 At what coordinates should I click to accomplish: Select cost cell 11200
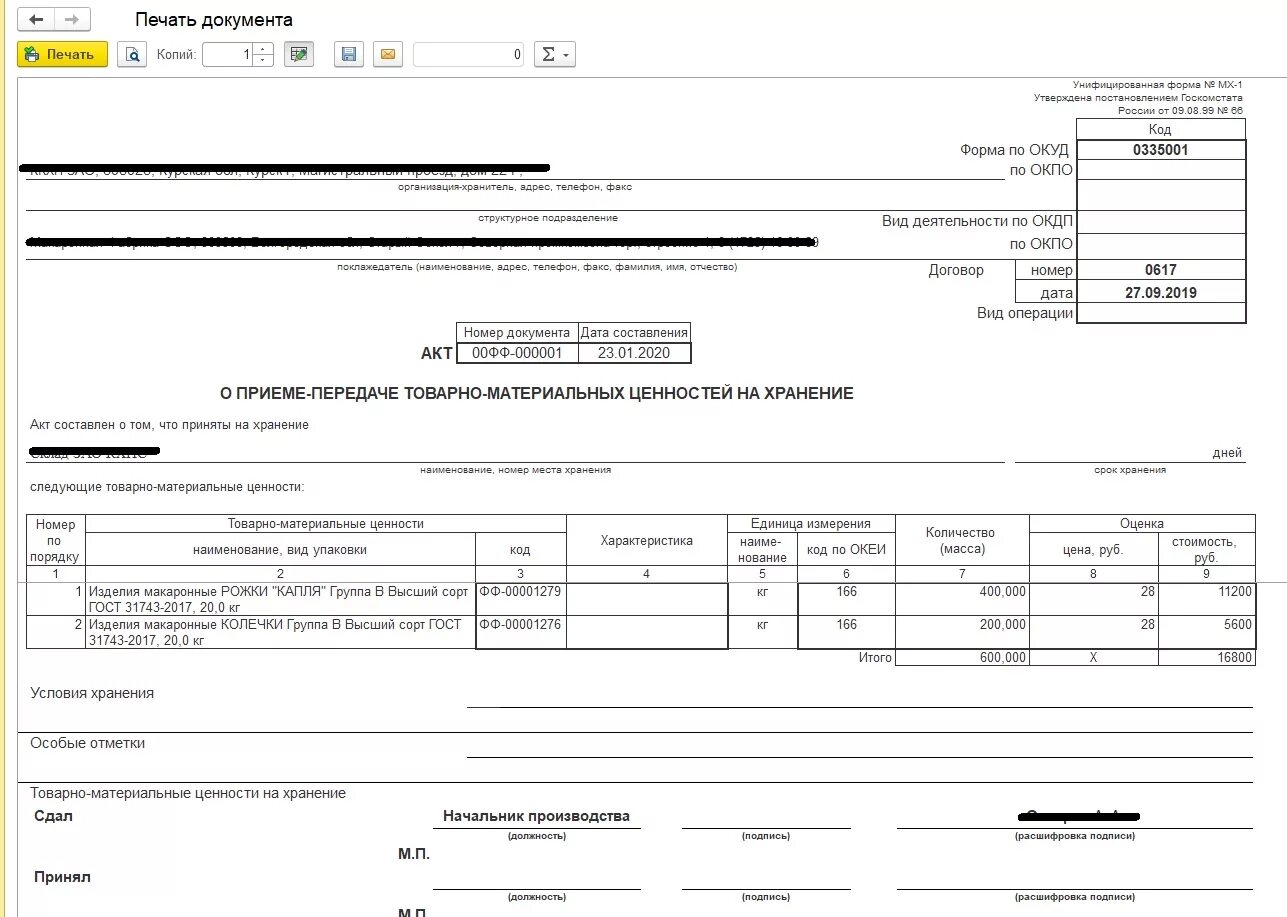[1207, 599]
